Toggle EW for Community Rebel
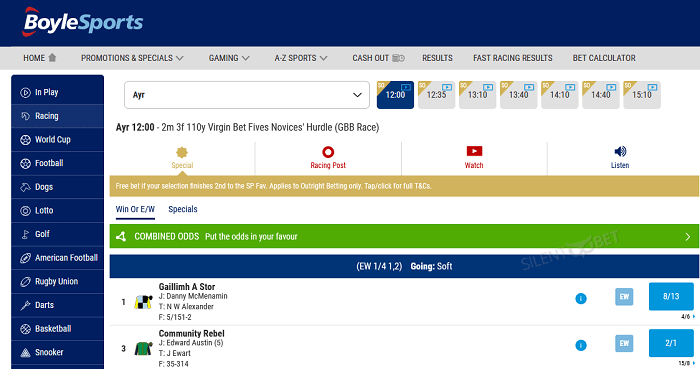The height and width of the screenshot is (369, 700). 624,343
